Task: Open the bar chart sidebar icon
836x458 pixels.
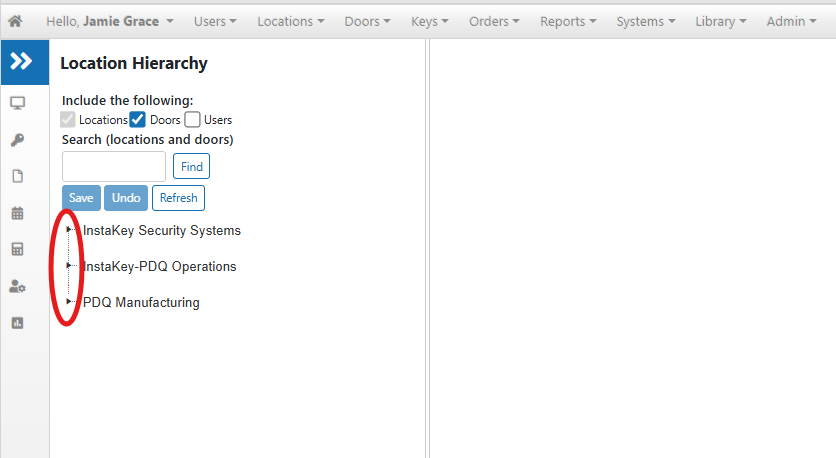Action: click(x=18, y=323)
